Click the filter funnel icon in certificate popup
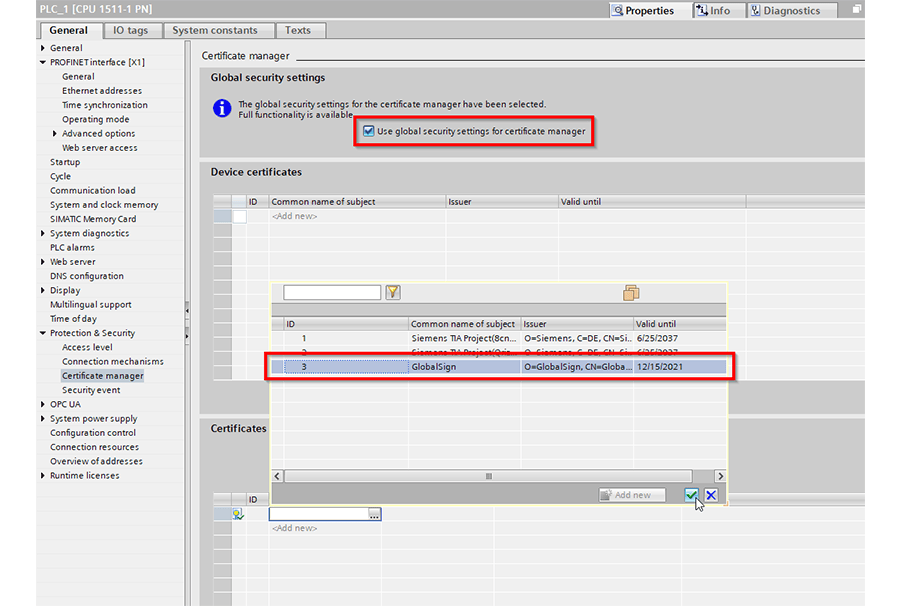Screen dimensions: 900x606 point(393,293)
